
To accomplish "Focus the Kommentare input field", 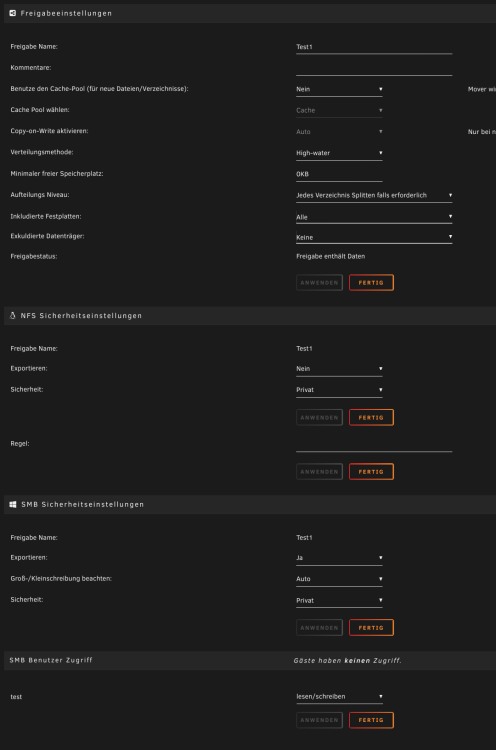I will pyautogui.click(x=374, y=68).
